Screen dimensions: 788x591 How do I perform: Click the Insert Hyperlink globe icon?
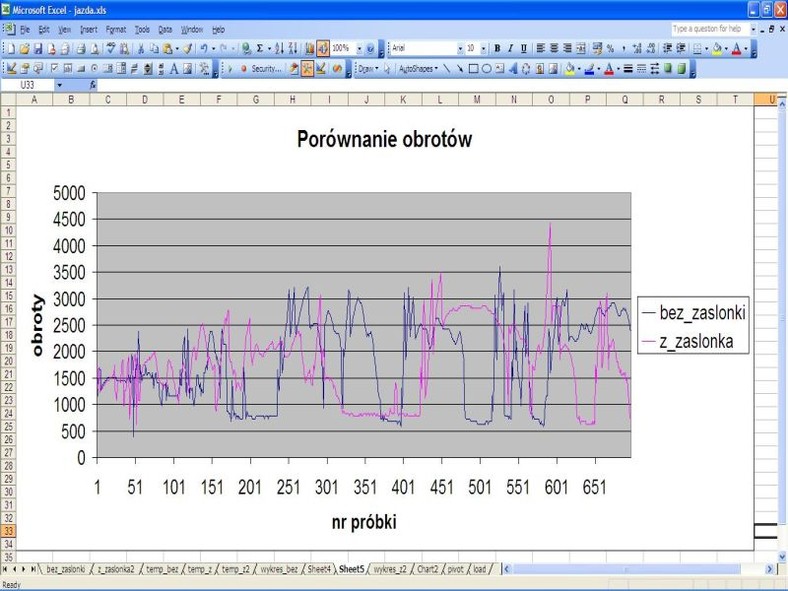pos(246,48)
